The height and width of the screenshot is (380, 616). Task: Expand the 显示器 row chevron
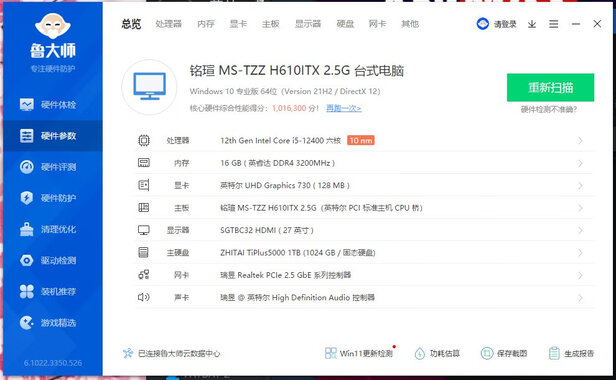(x=580, y=230)
